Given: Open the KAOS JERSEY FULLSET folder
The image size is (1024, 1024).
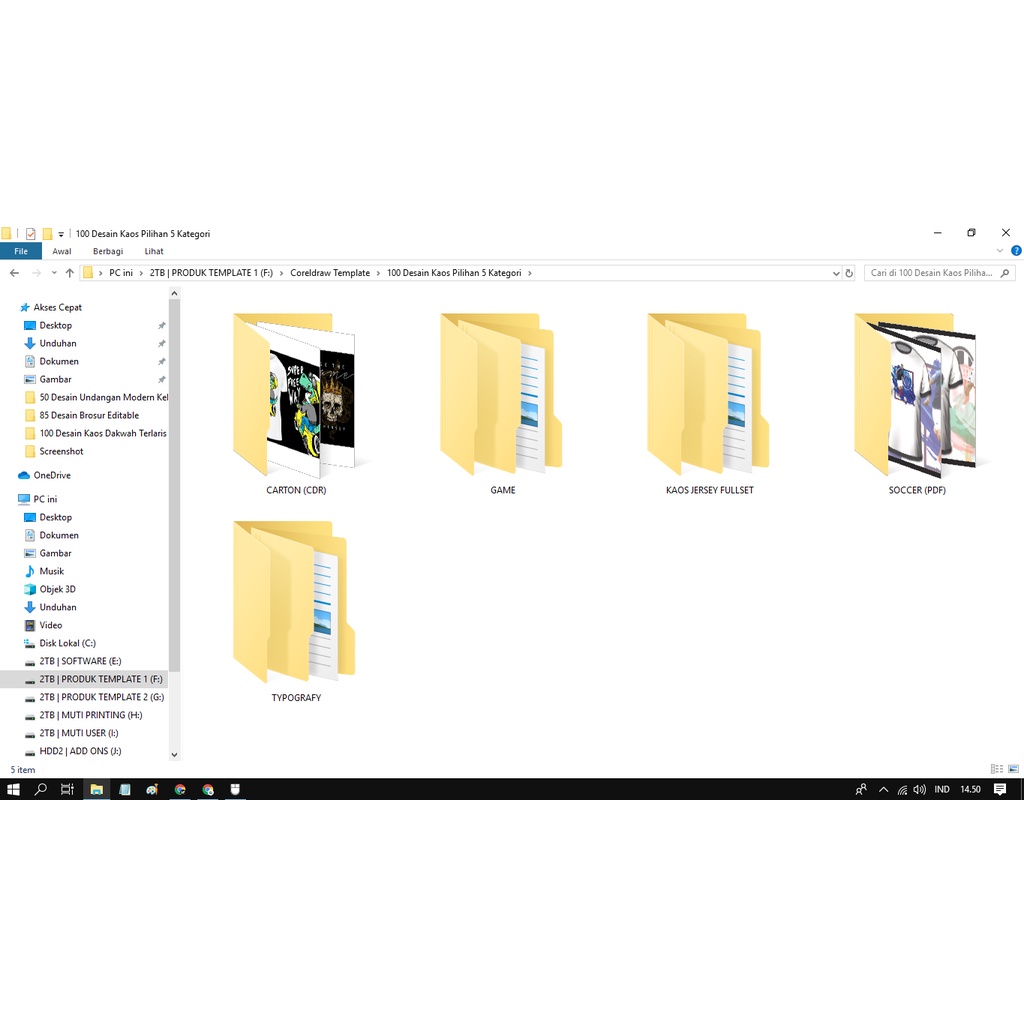Looking at the screenshot, I should pos(709,396).
